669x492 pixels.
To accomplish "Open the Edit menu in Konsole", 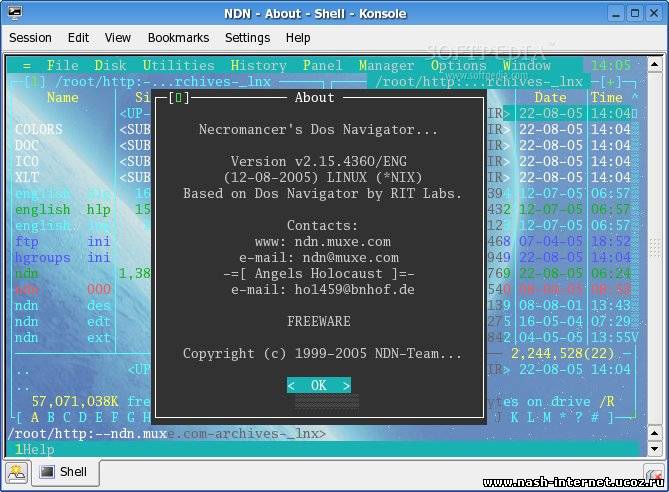I will pyautogui.click(x=79, y=38).
